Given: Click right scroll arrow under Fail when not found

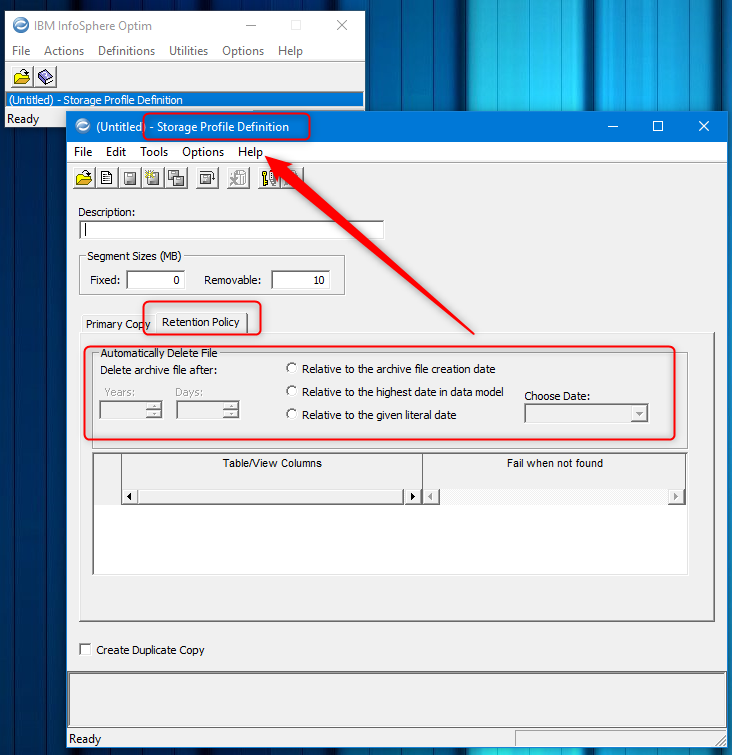Looking at the screenshot, I should (676, 496).
